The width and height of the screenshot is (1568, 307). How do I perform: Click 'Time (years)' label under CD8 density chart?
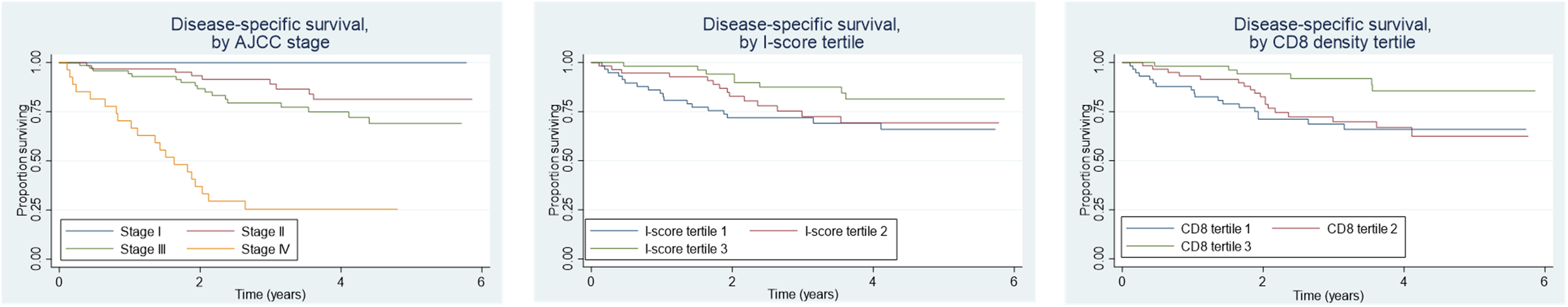point(1328,296)
